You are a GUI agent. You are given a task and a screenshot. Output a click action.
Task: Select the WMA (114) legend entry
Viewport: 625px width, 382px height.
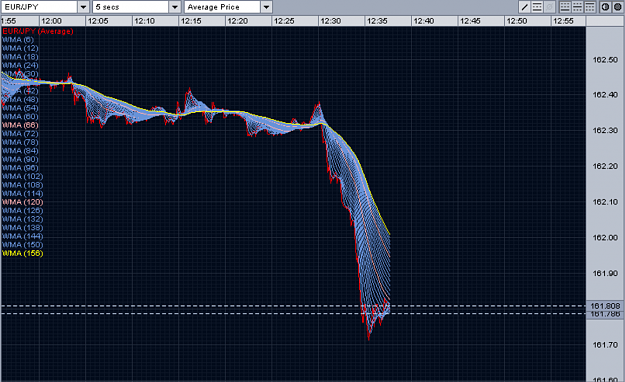pos(22,193)
